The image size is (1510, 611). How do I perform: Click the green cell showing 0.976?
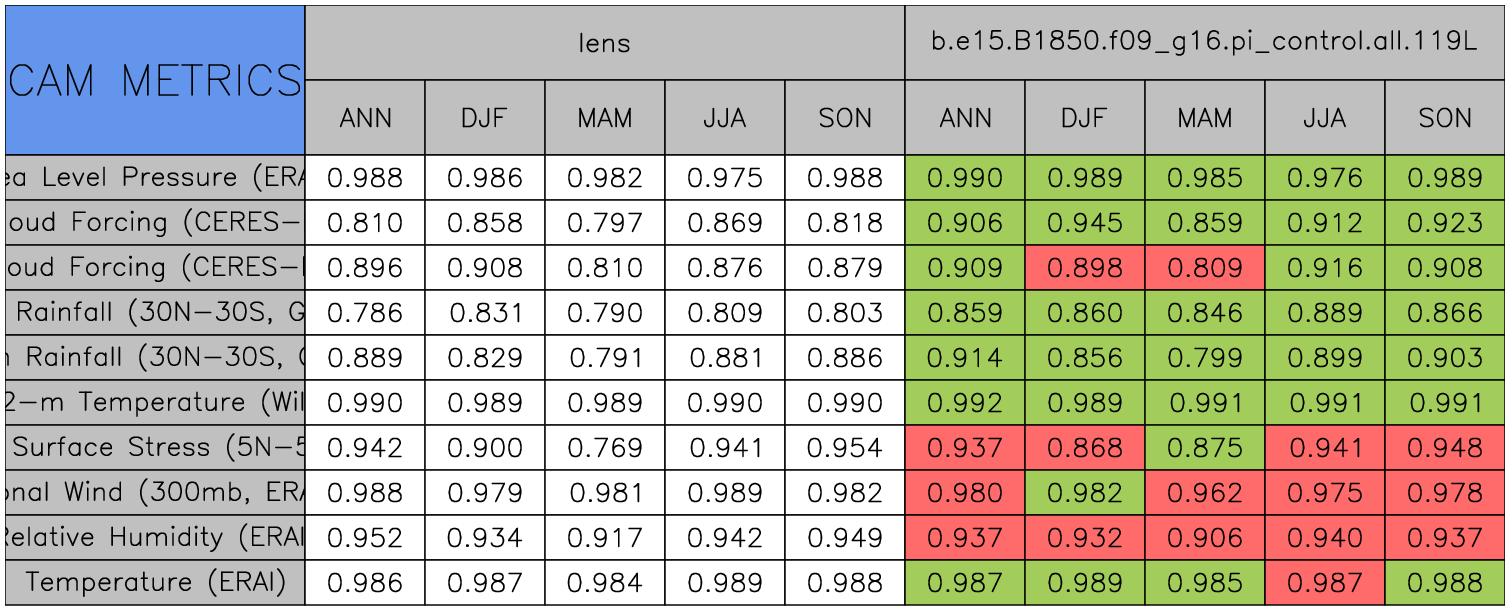[x=1324, y=178]
